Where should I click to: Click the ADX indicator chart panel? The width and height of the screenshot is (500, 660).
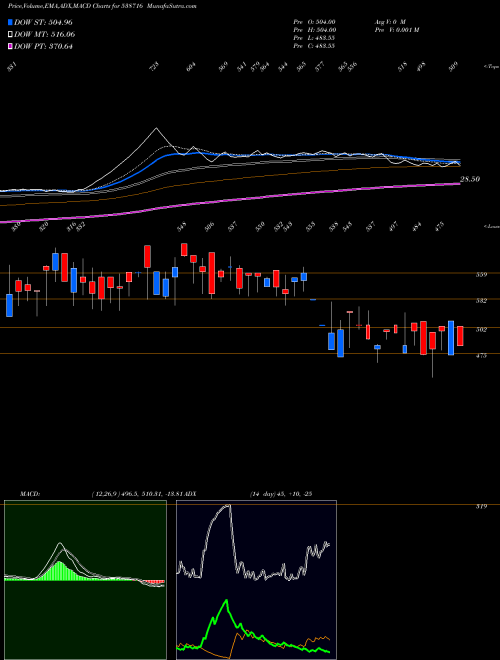click(x=256, y=580)
